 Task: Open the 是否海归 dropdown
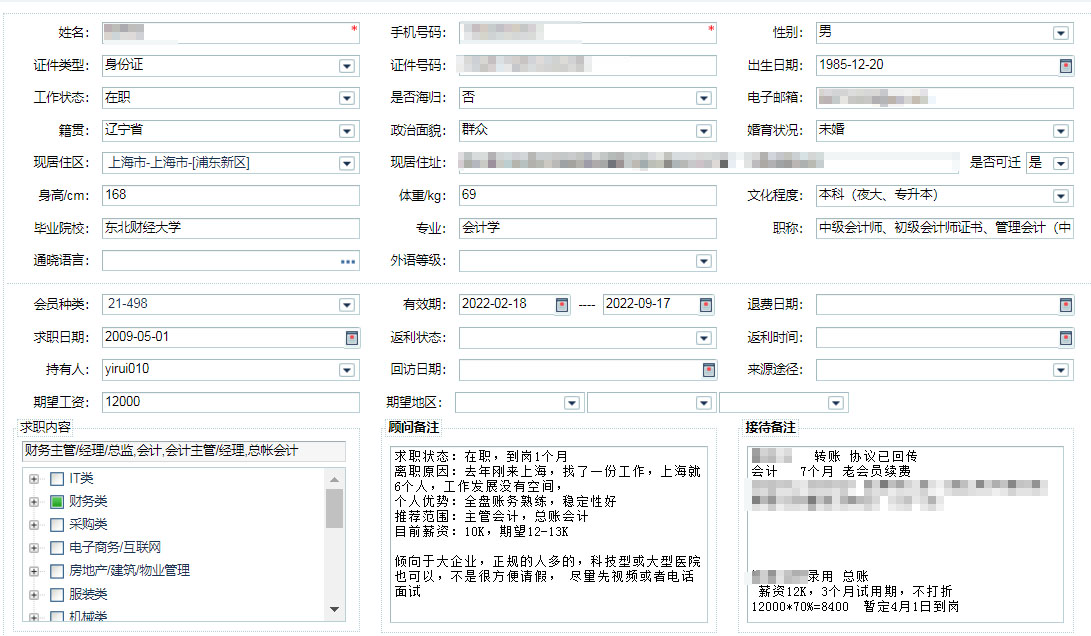pos(703,98)
